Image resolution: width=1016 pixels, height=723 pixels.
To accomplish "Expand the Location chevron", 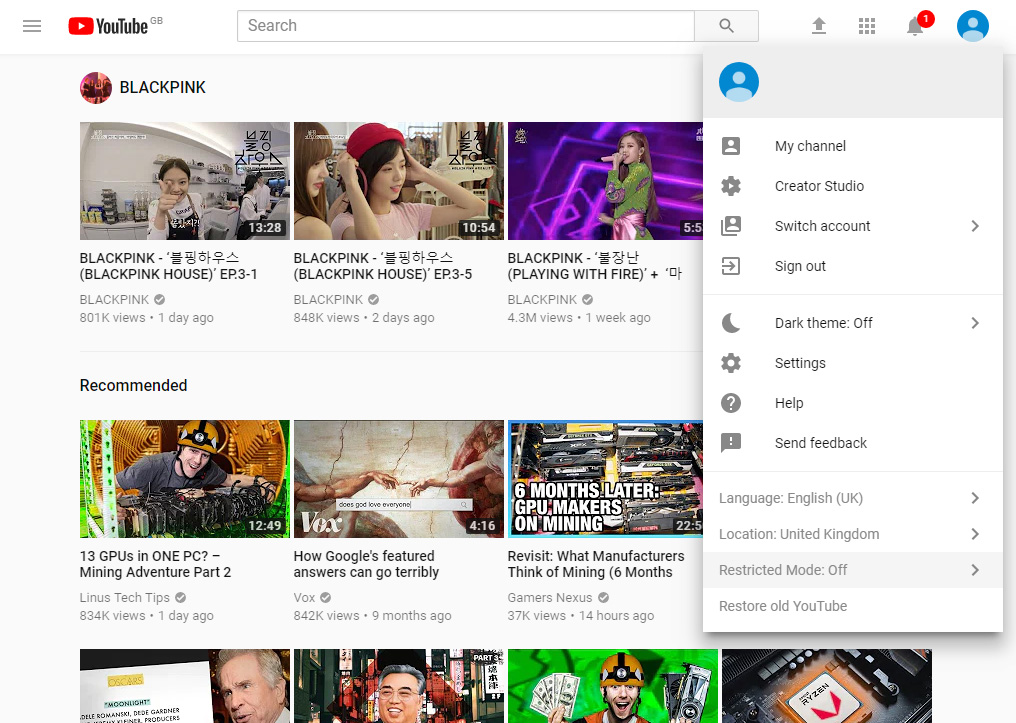I will click(975, 534).
